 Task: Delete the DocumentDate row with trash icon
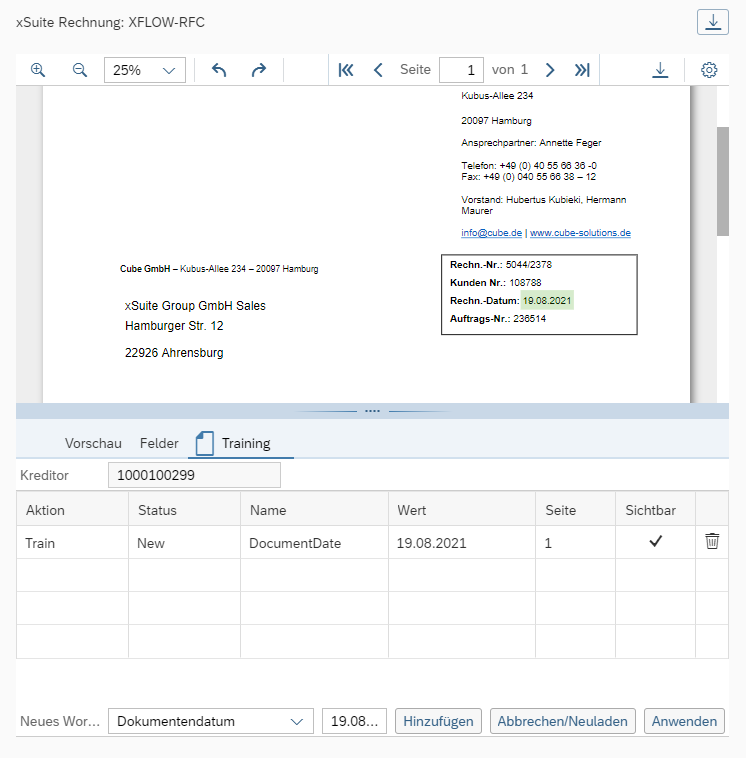(x=712, y=541)
